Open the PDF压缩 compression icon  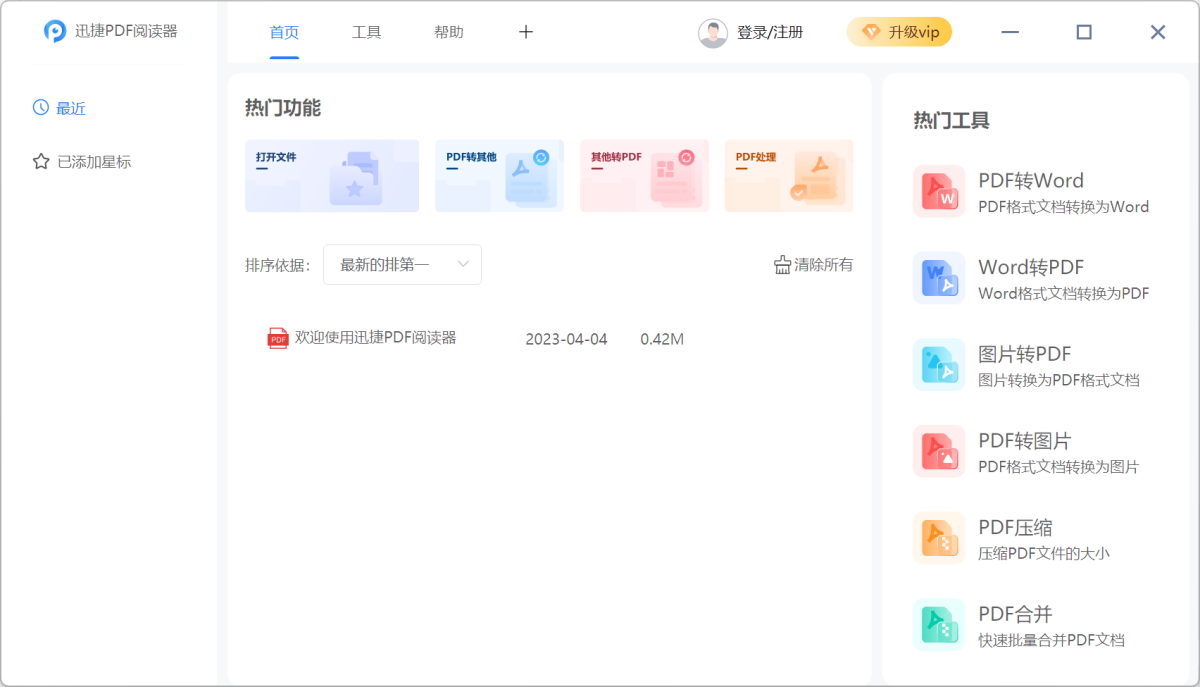pos(938,538)
